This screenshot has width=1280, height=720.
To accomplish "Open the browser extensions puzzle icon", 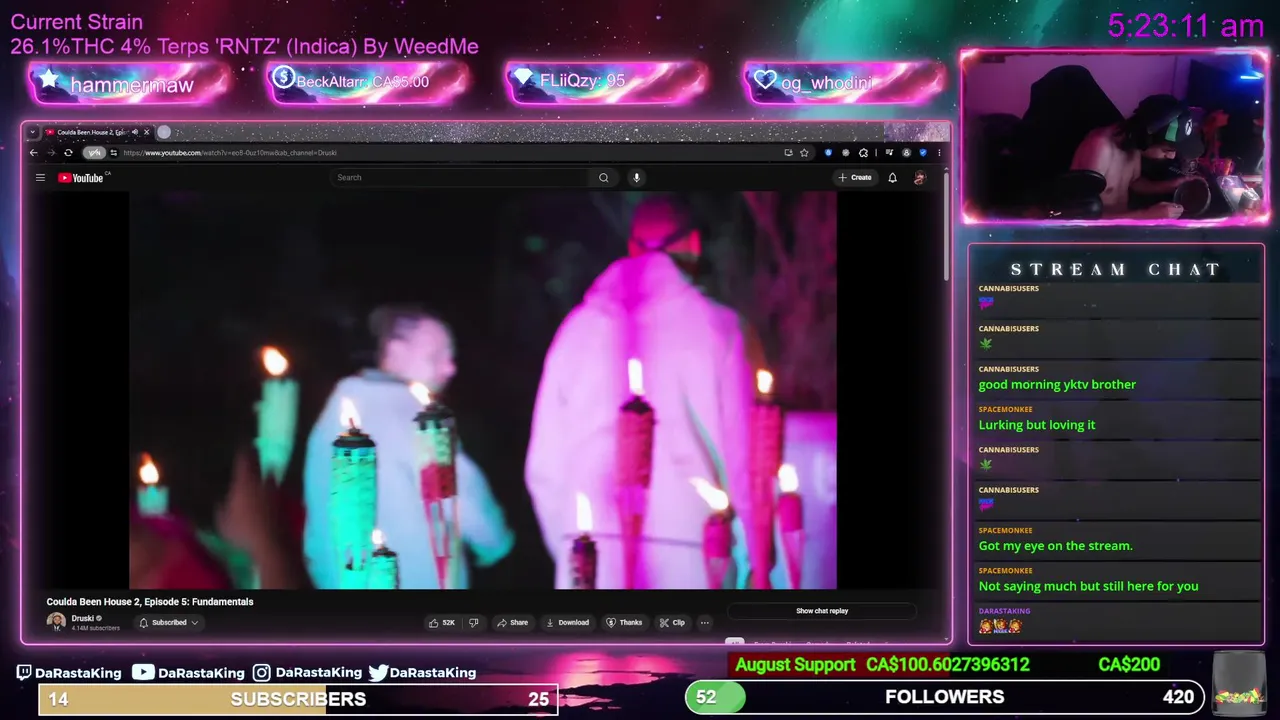I will 863,153.
